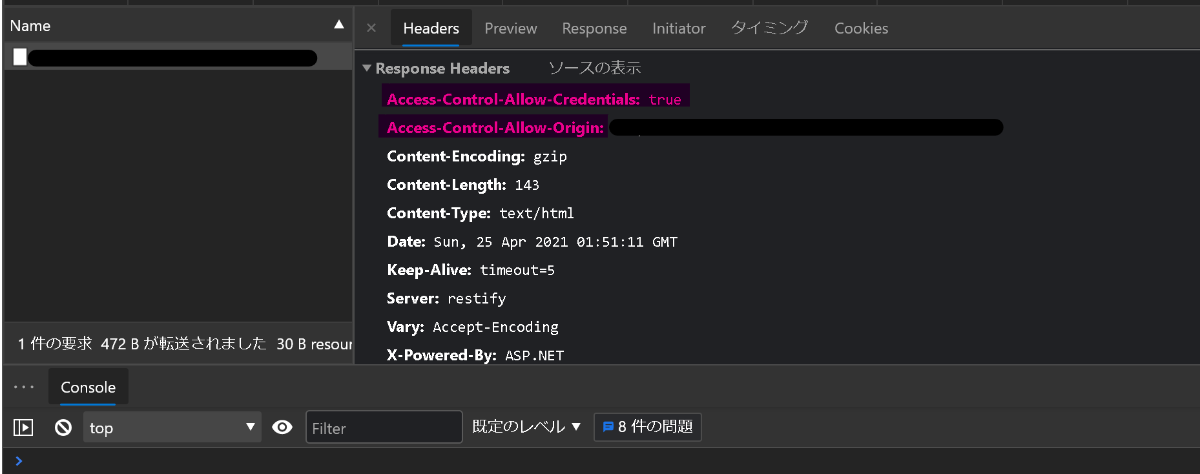The height and width of the screenshot is (474, 1200).
Task: Open the 既定のレベル log level dropdown
Action: pyautogui.click(x=527, y=427)
